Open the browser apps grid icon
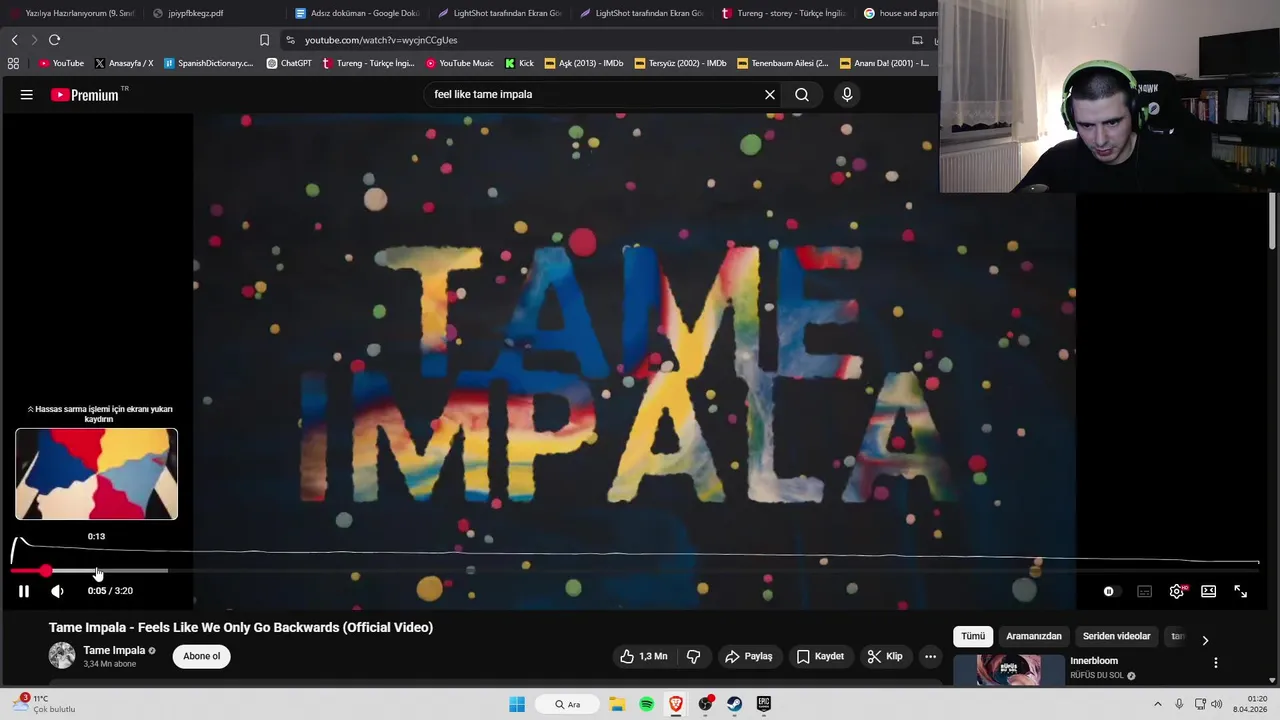 13,63
